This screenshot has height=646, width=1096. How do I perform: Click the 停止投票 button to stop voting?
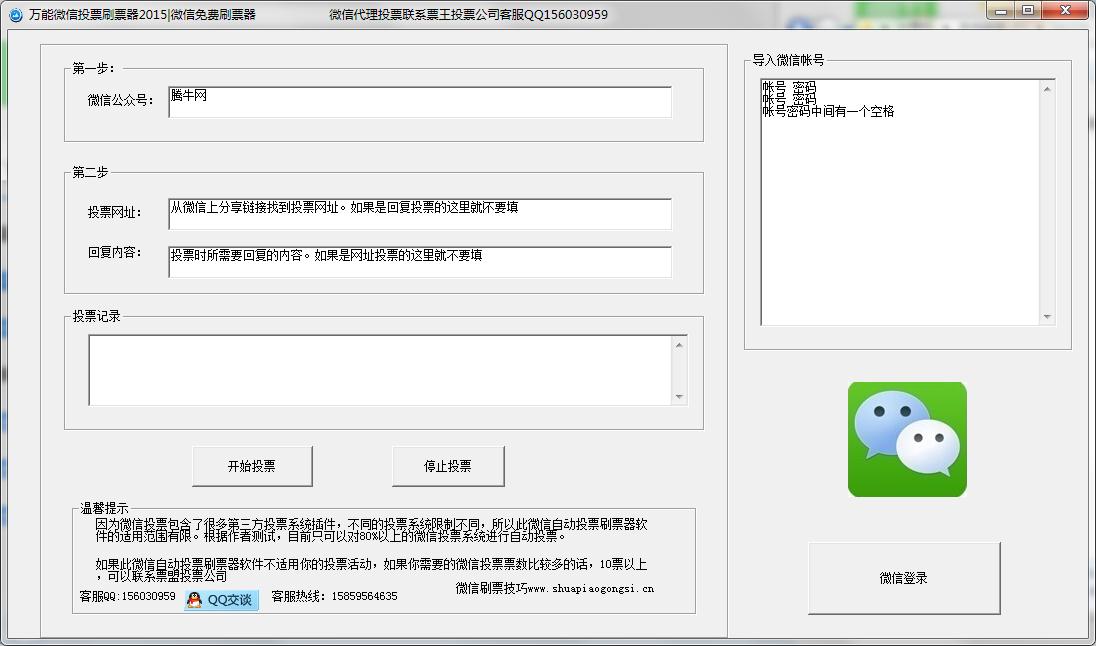tap(448, 465)
